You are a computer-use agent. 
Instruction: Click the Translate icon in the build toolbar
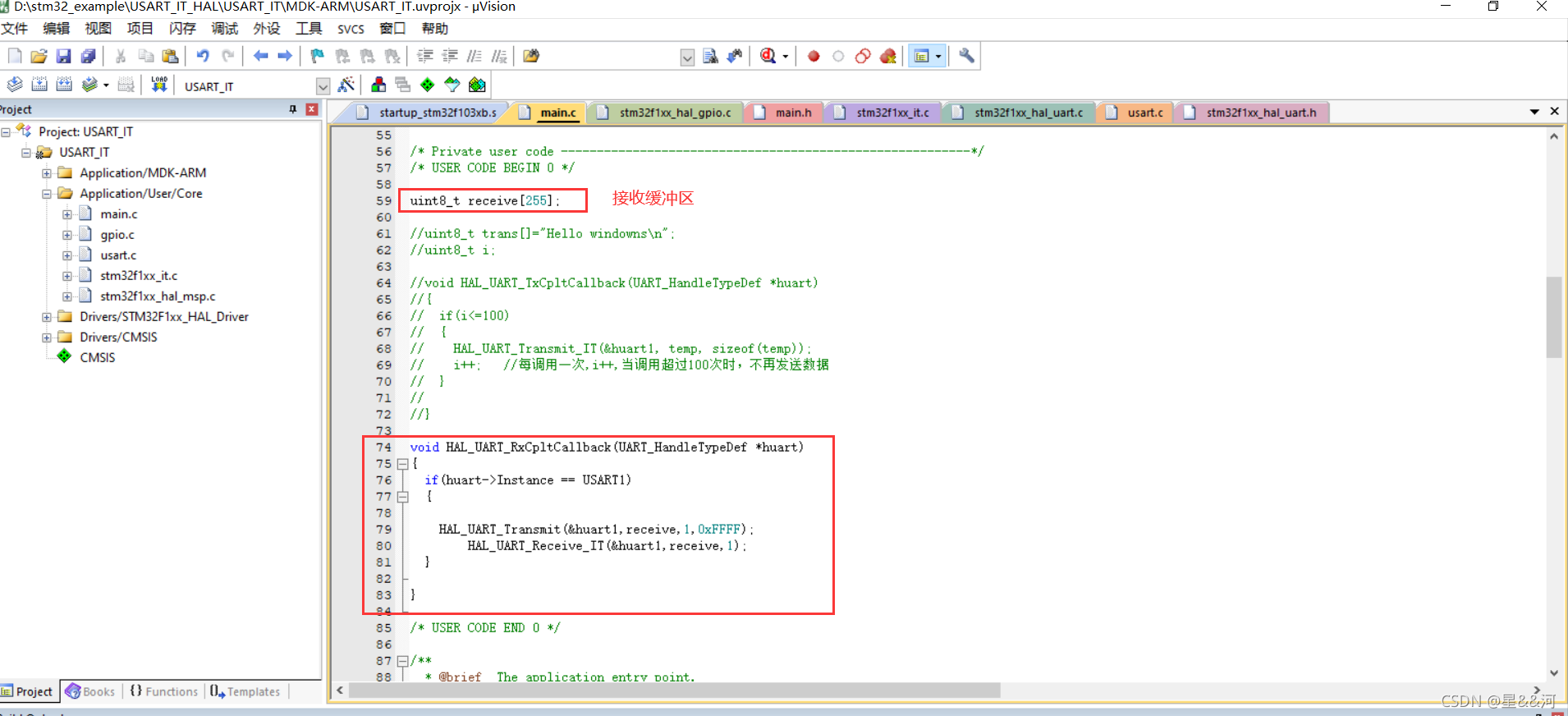(15, 85)
